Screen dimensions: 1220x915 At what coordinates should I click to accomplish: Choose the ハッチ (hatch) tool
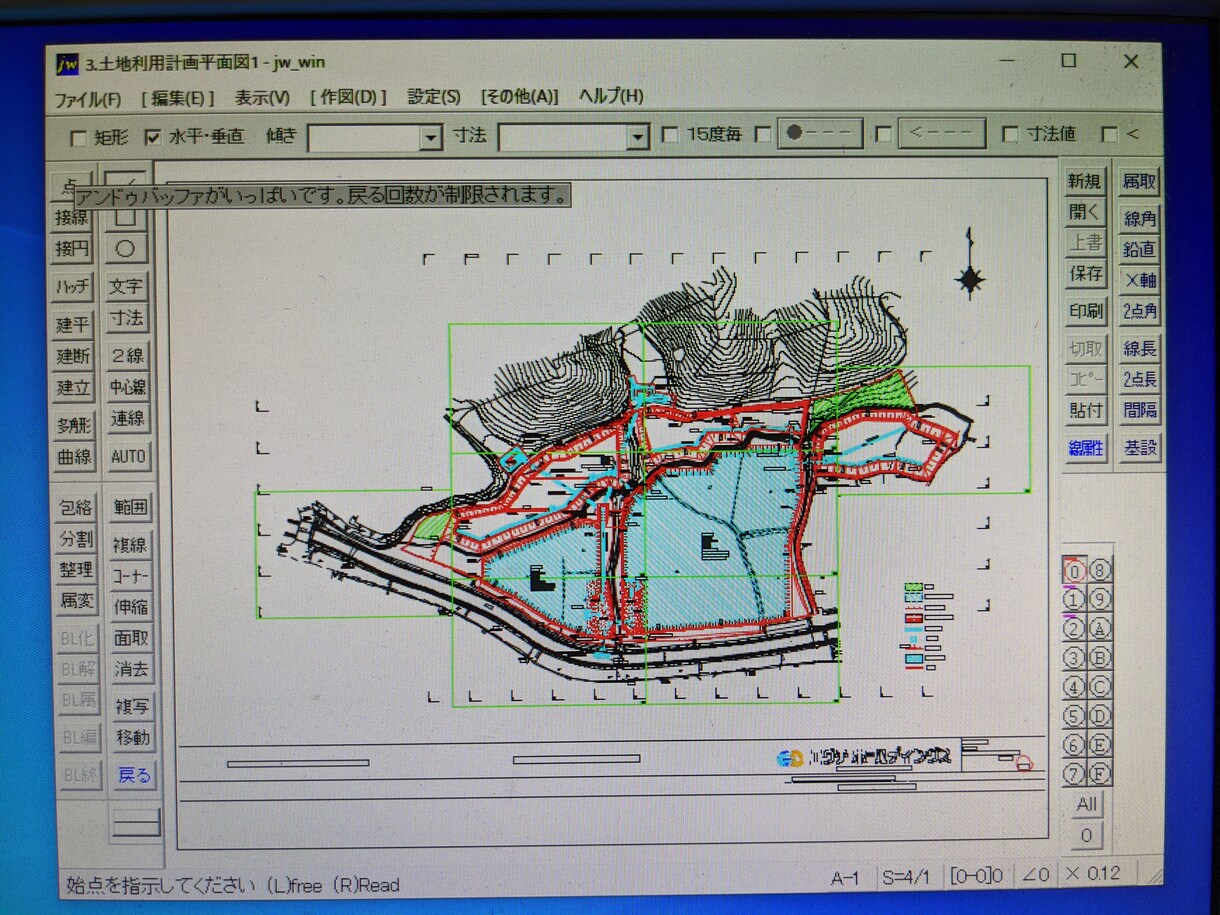(x=73, y=287)
